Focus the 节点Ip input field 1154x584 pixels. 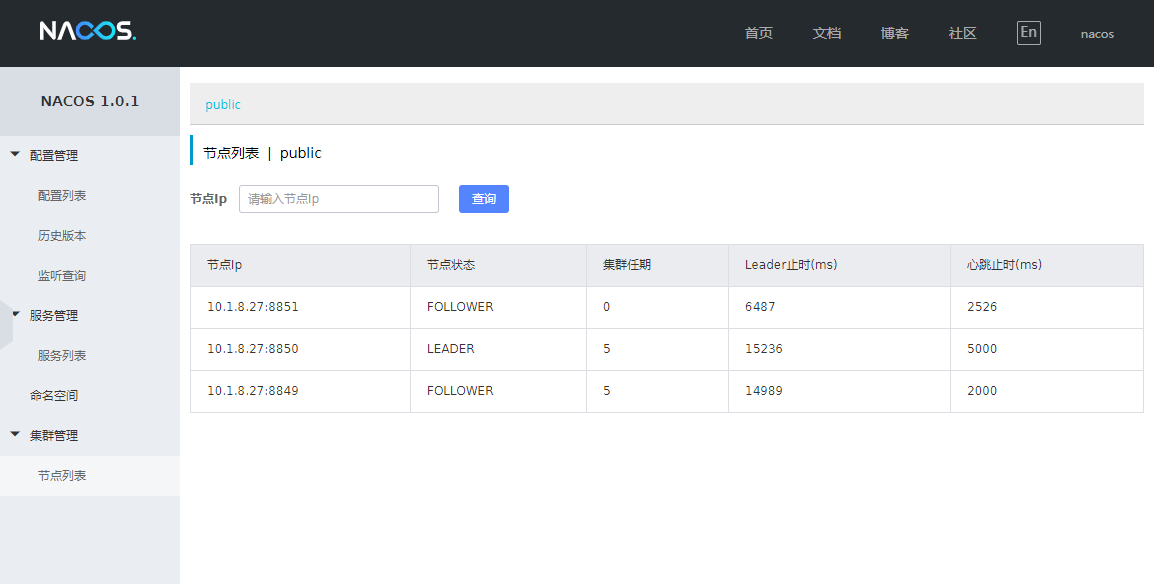339,199
